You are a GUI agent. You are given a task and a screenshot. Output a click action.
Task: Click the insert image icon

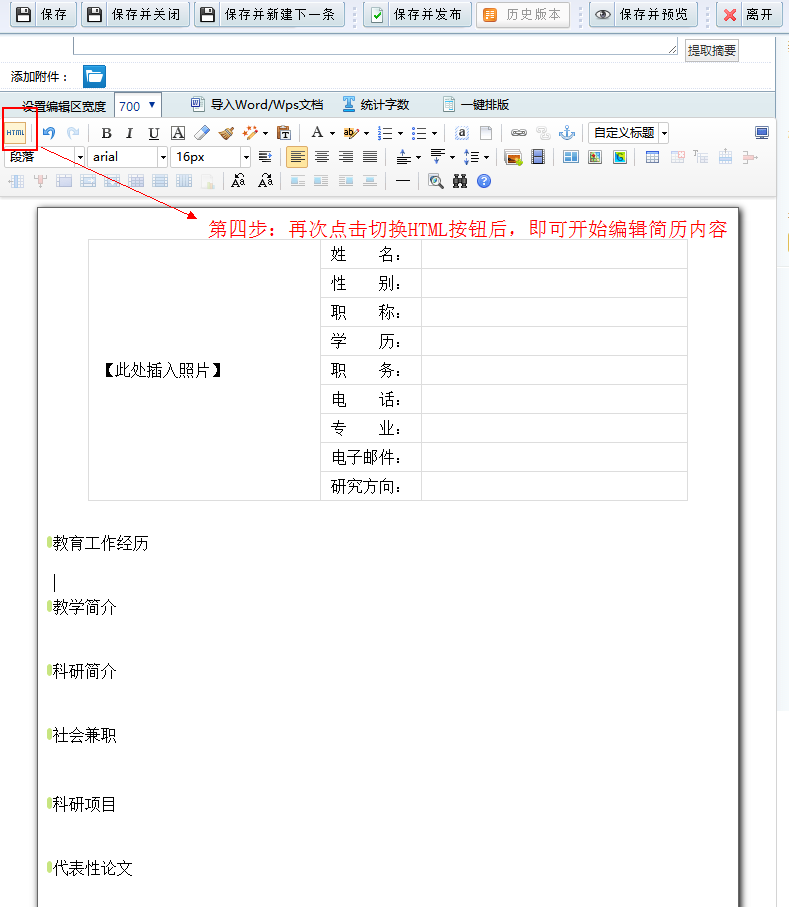(513, 157)
